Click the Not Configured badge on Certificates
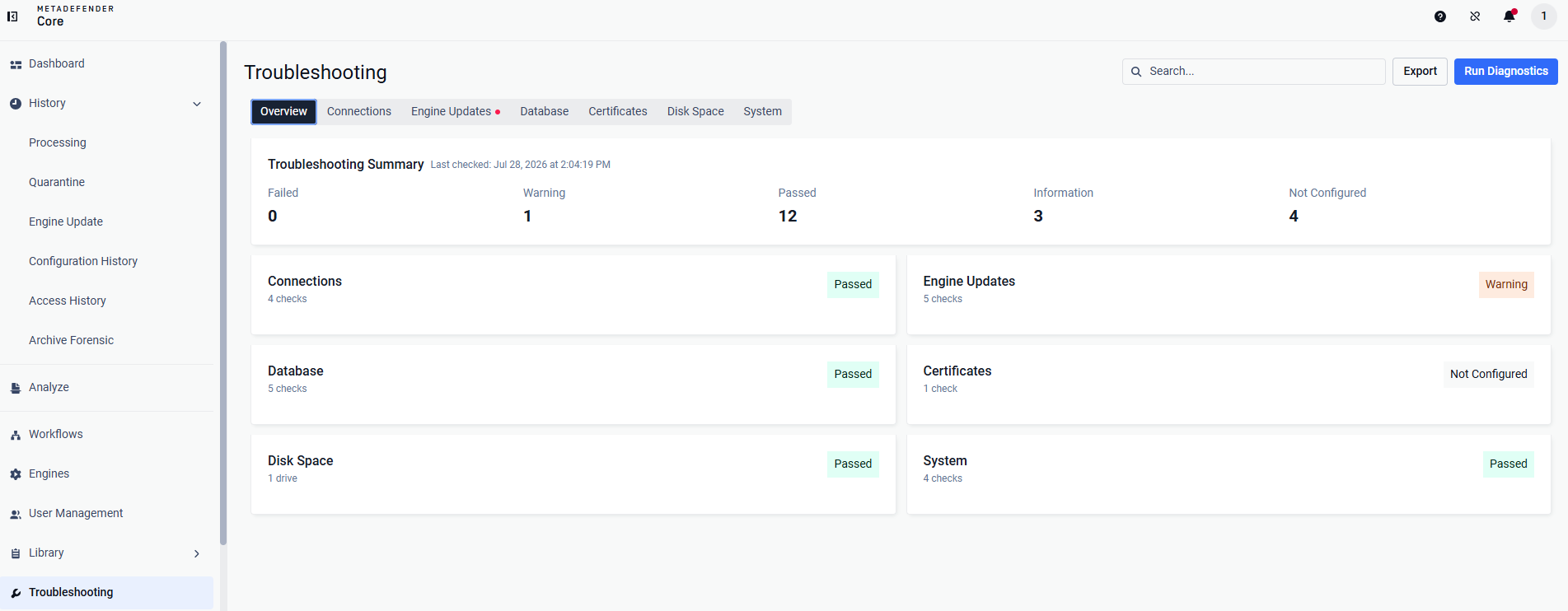1568x611 pixels. (x=1489, y=375)
